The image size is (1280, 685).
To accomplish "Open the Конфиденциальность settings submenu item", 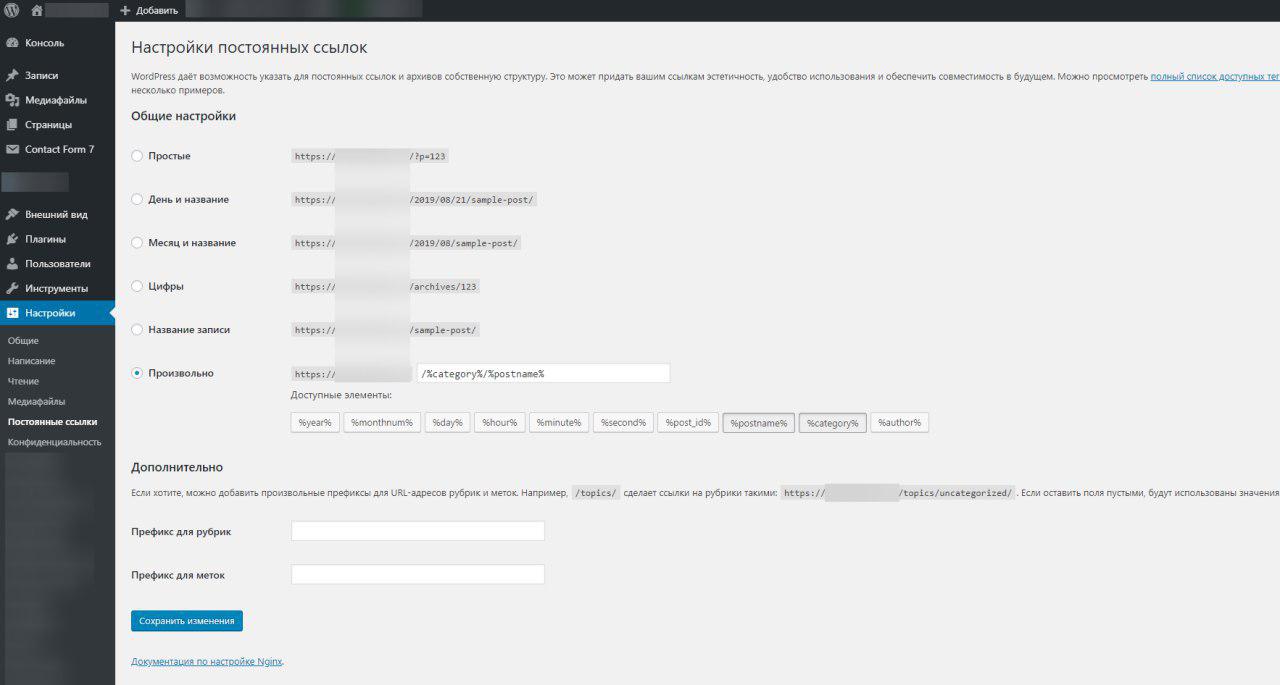I will pos(54,441).
